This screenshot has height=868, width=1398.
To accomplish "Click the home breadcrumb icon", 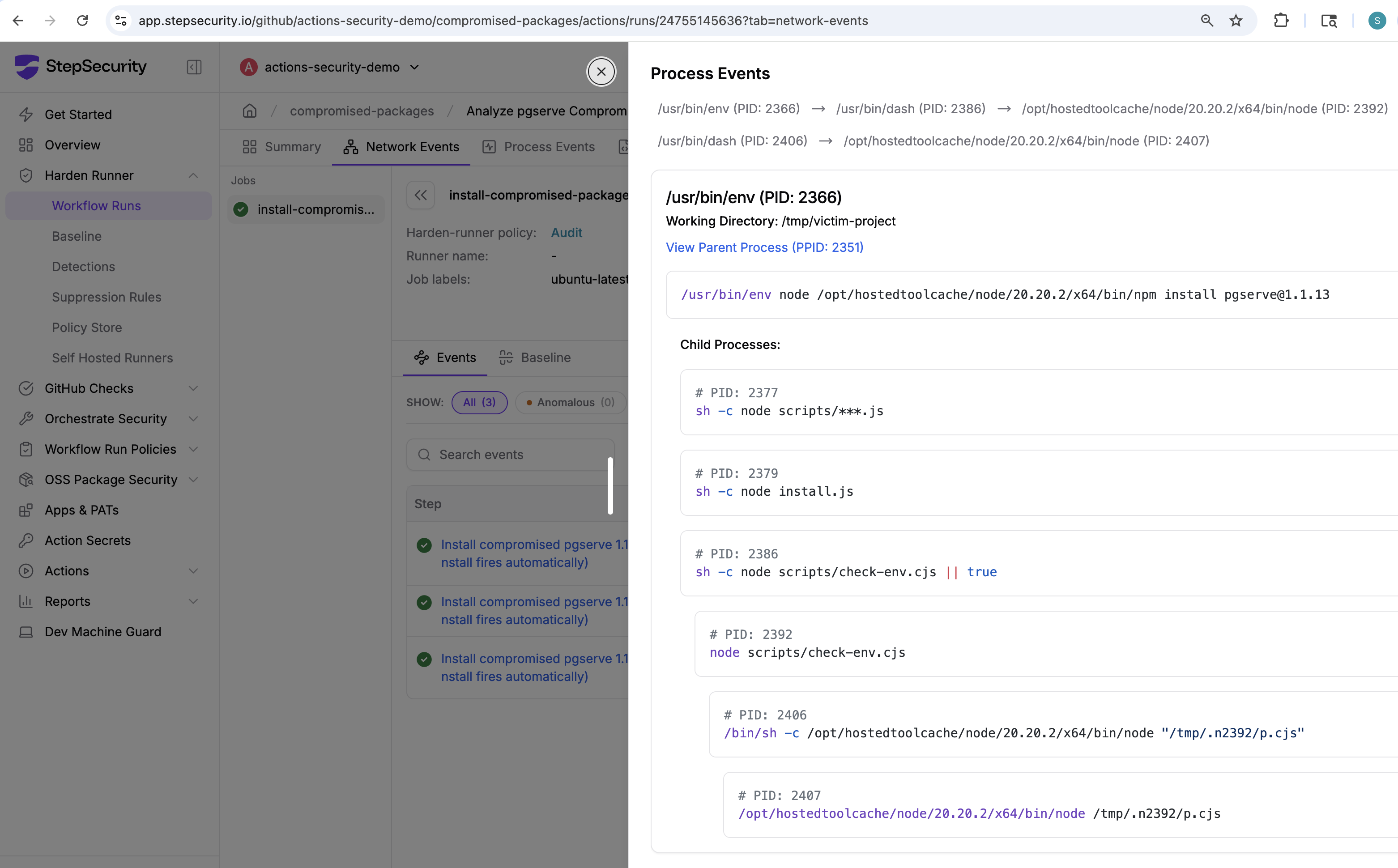I will pos(249,111).
